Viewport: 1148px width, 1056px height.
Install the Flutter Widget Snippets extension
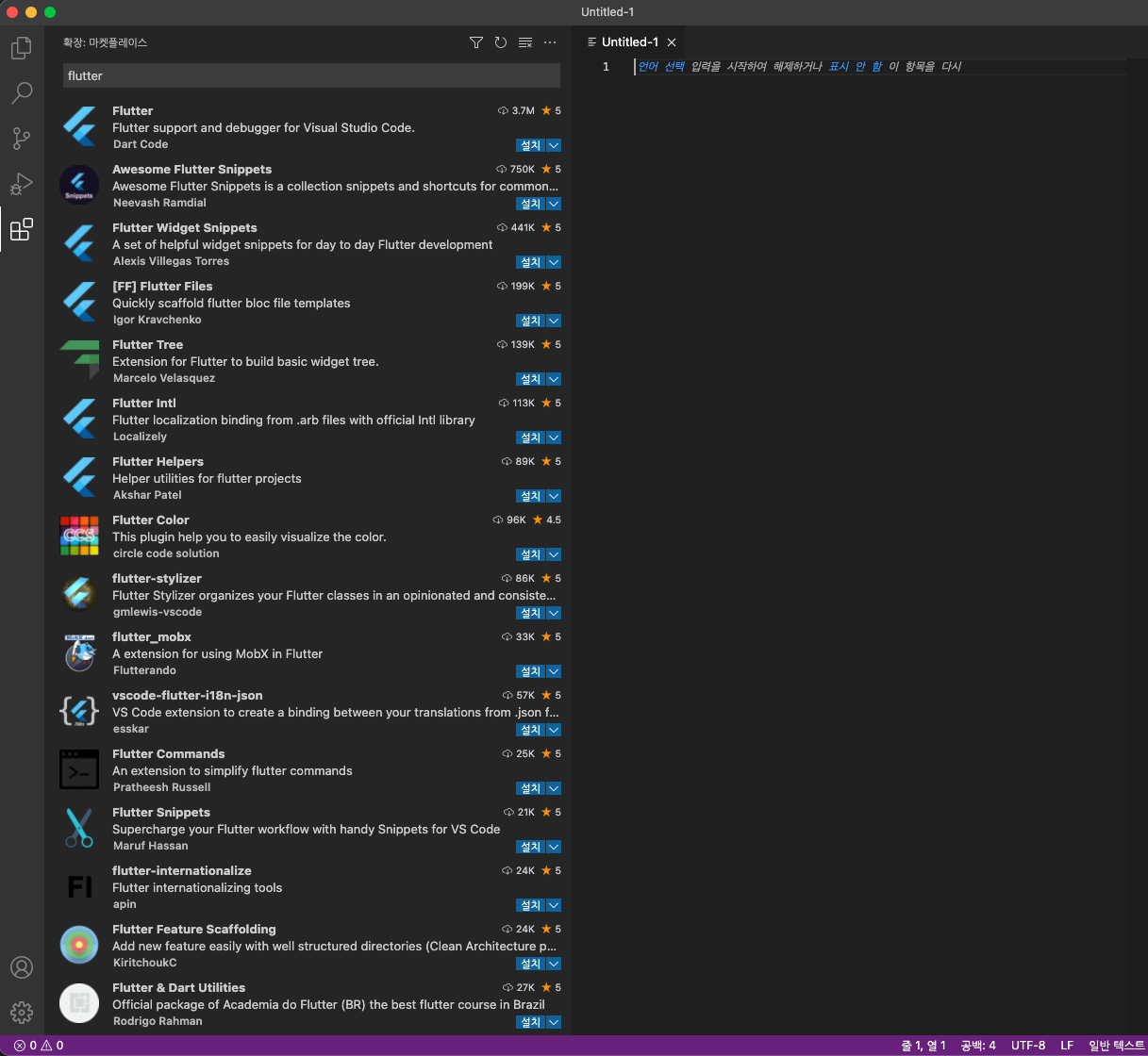531,262
